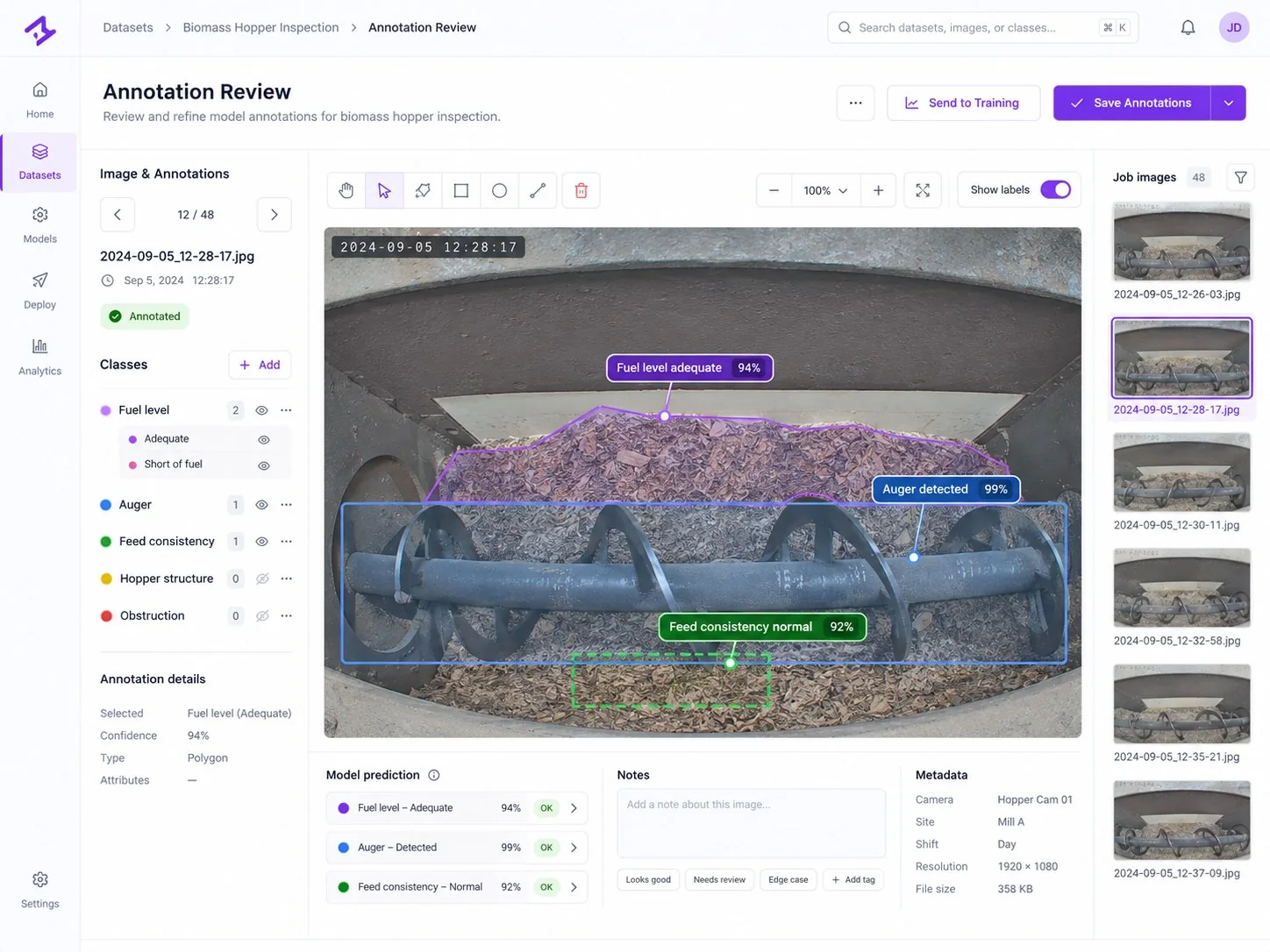
Task: Filter the job images list
Action: 1240,177
